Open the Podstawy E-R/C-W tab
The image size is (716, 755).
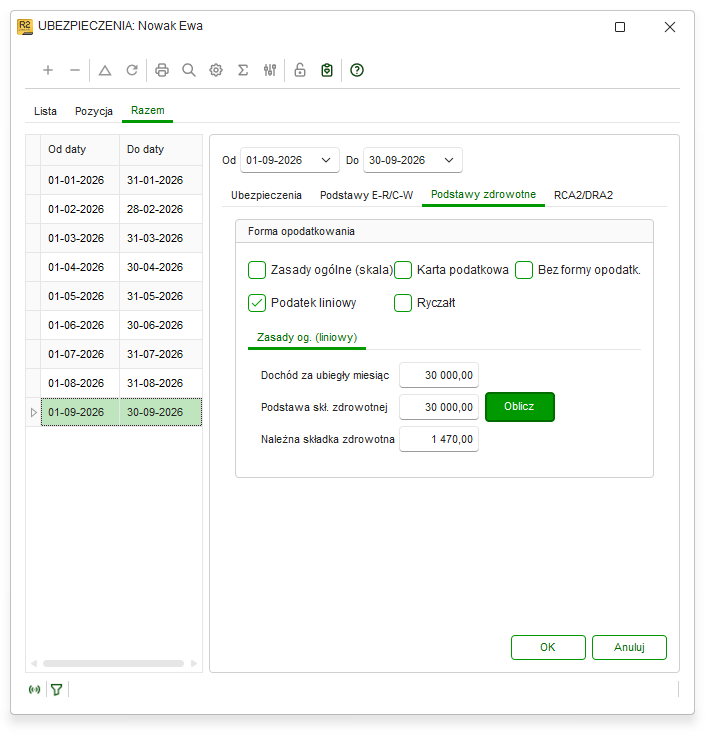pos(366,195)
